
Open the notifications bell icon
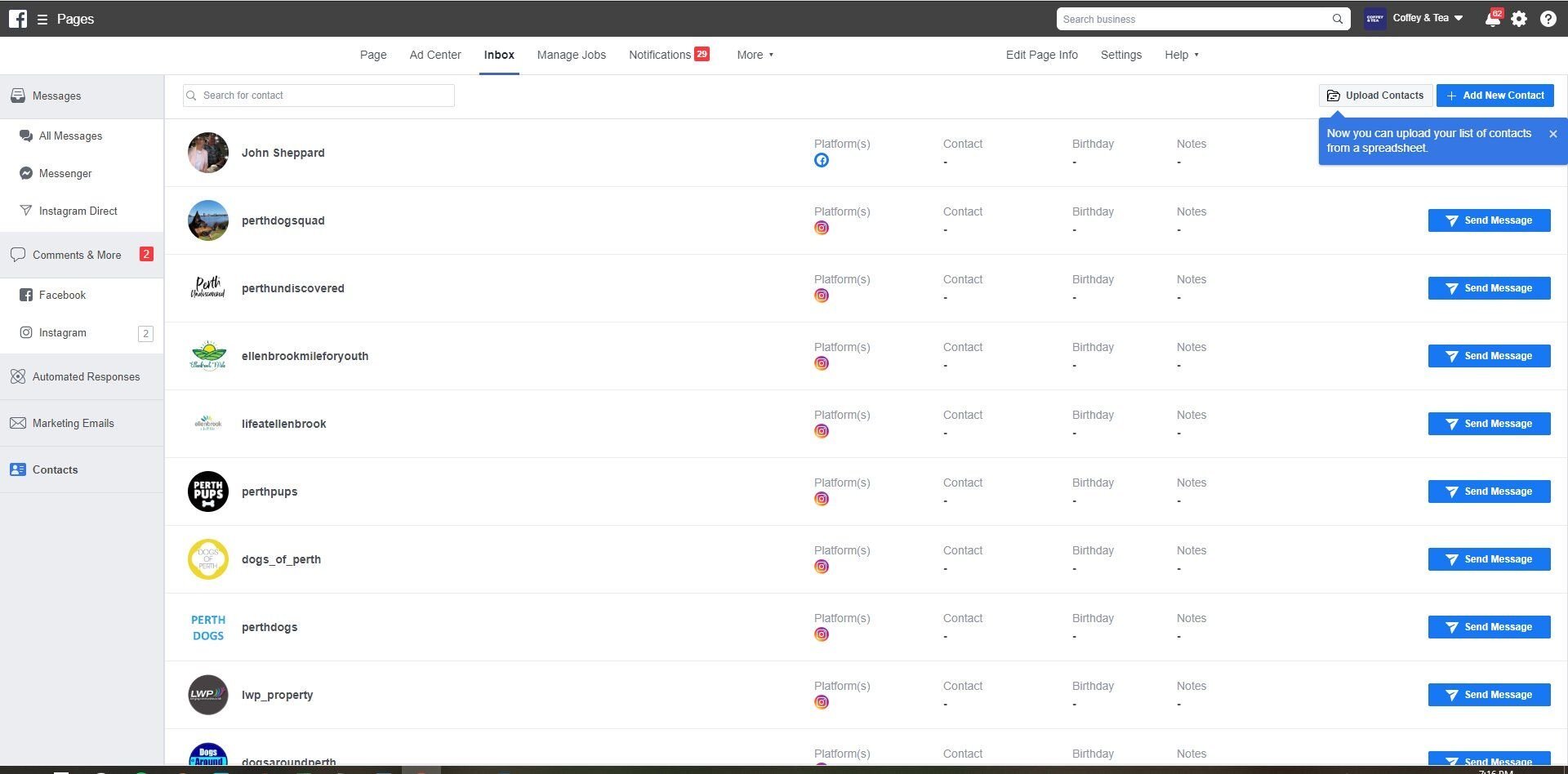click(x=1492, y=19)
